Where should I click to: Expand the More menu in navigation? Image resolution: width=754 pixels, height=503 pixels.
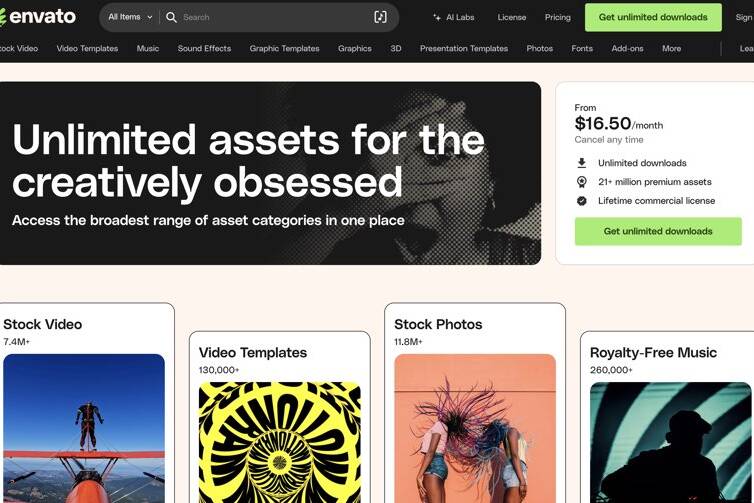tap(671, 49)
